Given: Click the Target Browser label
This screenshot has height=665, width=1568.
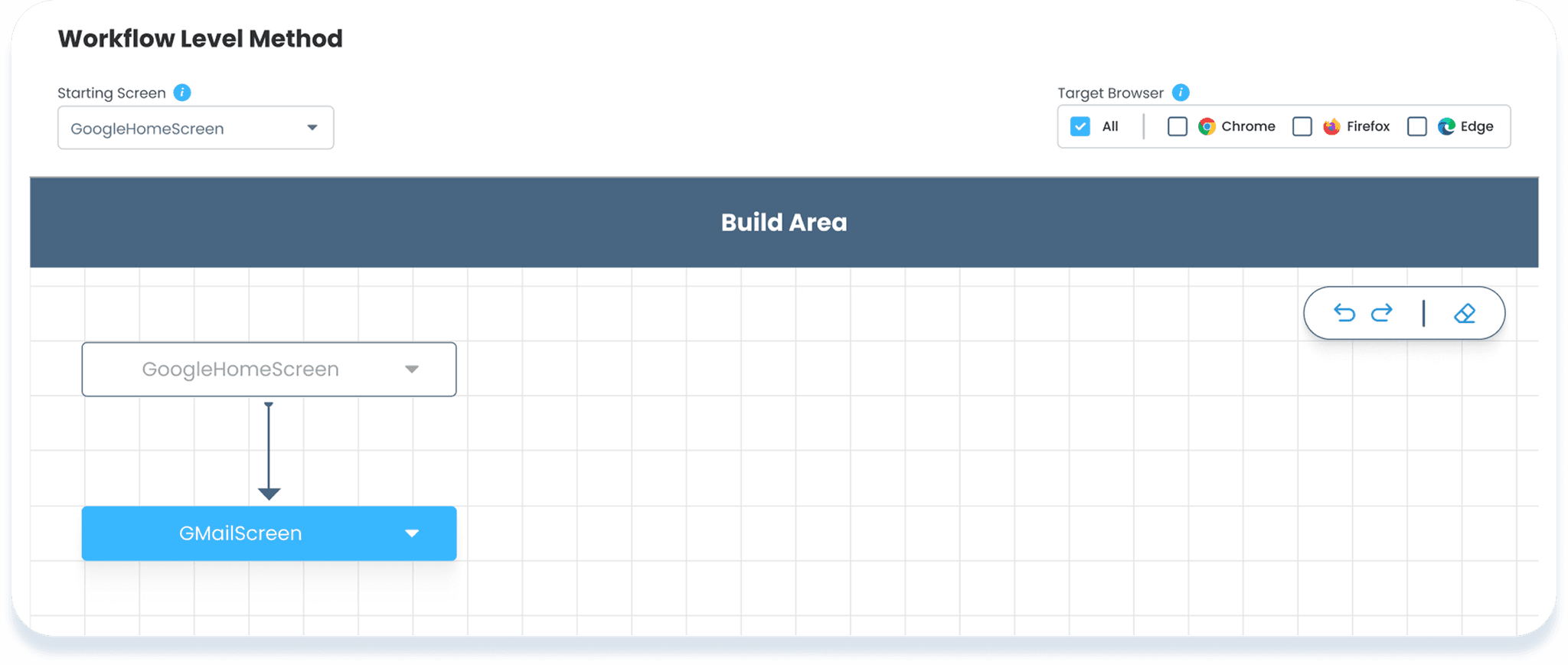Looking at the screenshot, I should (x=1110, y=93).
